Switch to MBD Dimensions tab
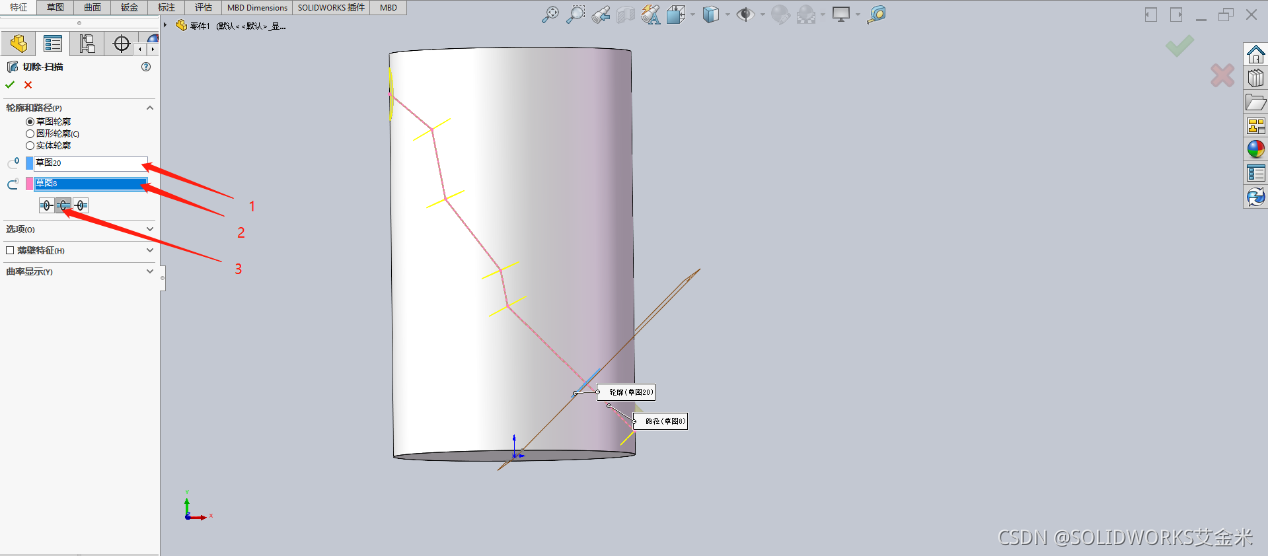Screen dimensions: 1268x556 coord(257,7)
